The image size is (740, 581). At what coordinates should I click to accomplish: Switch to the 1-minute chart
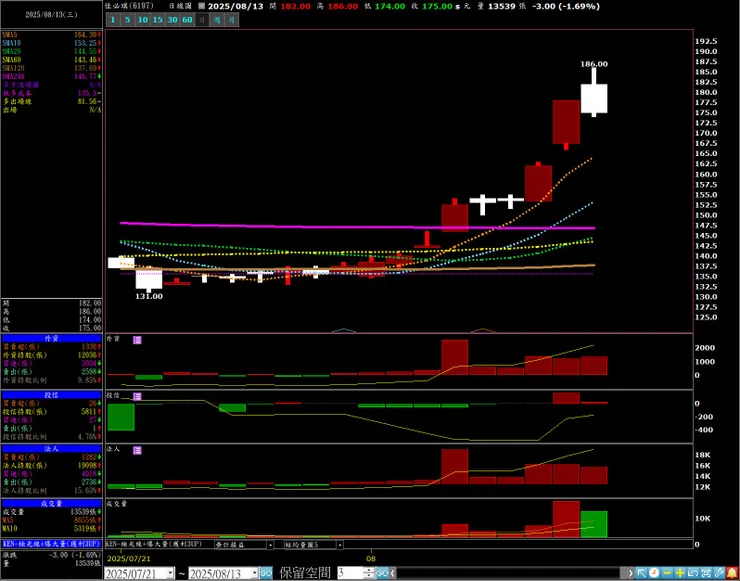click(x=112, y=20)
